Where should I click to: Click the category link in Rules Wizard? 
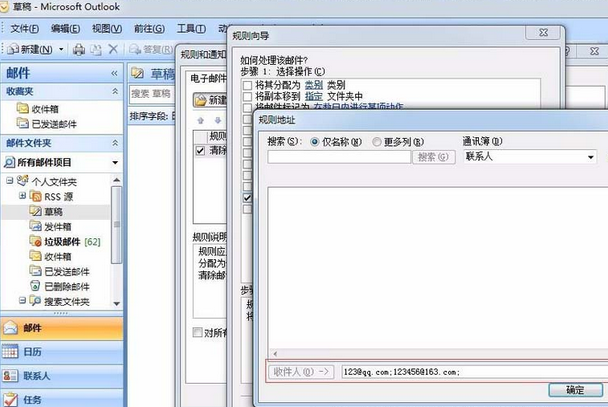314,85
